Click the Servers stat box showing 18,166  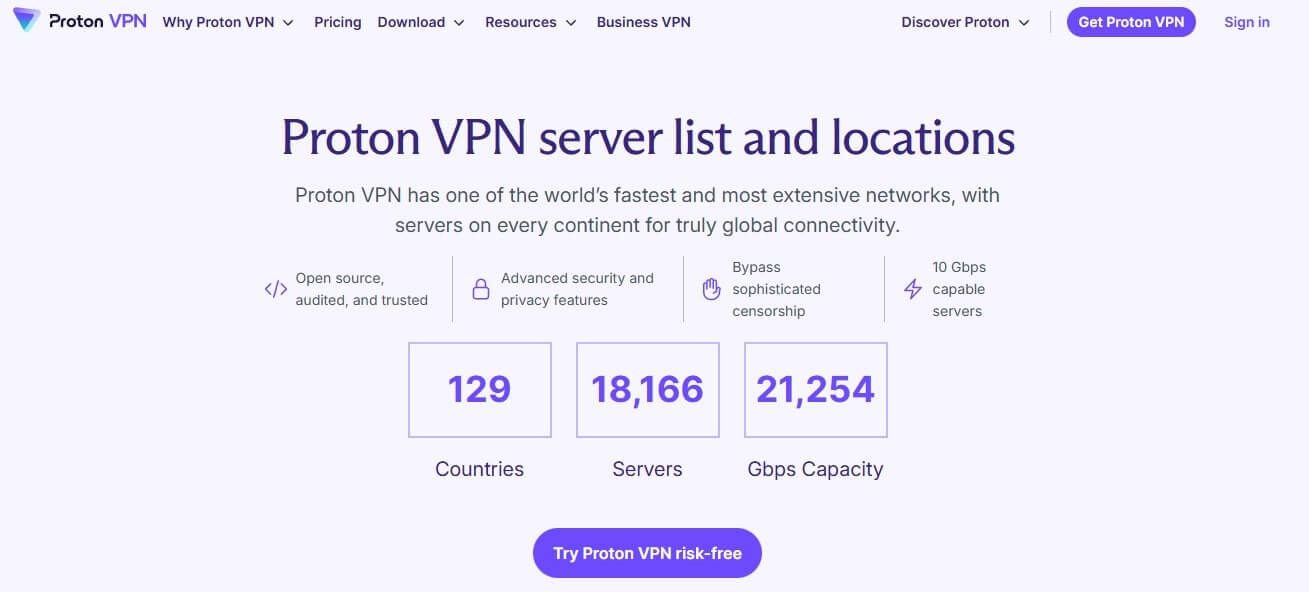coord(647,389)
